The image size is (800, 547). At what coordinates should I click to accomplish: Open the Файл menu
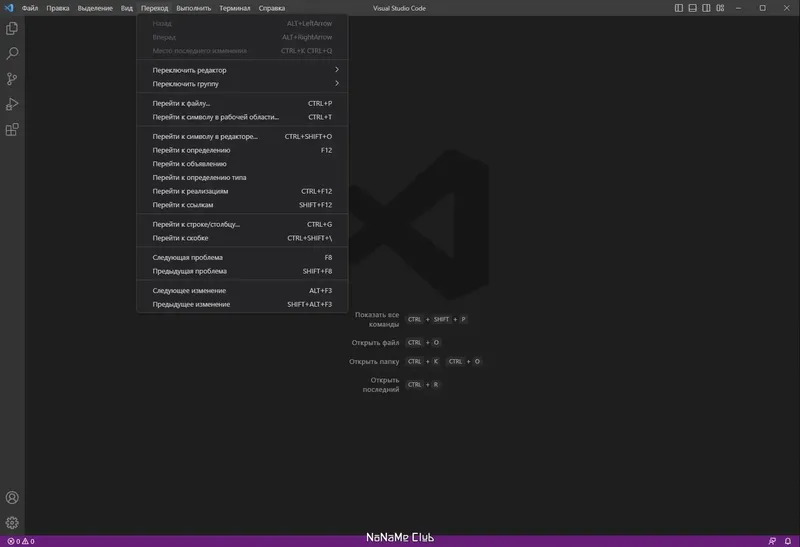point(30,8)
